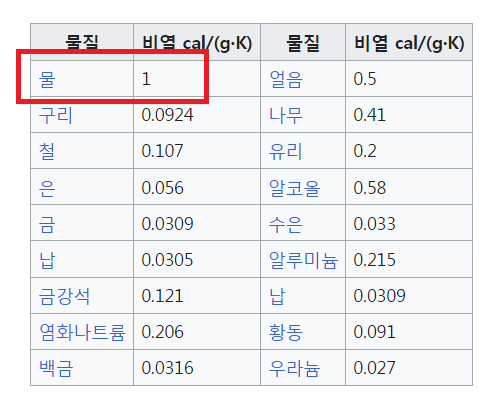Click the 알코올 link

[x=295, y=188]
